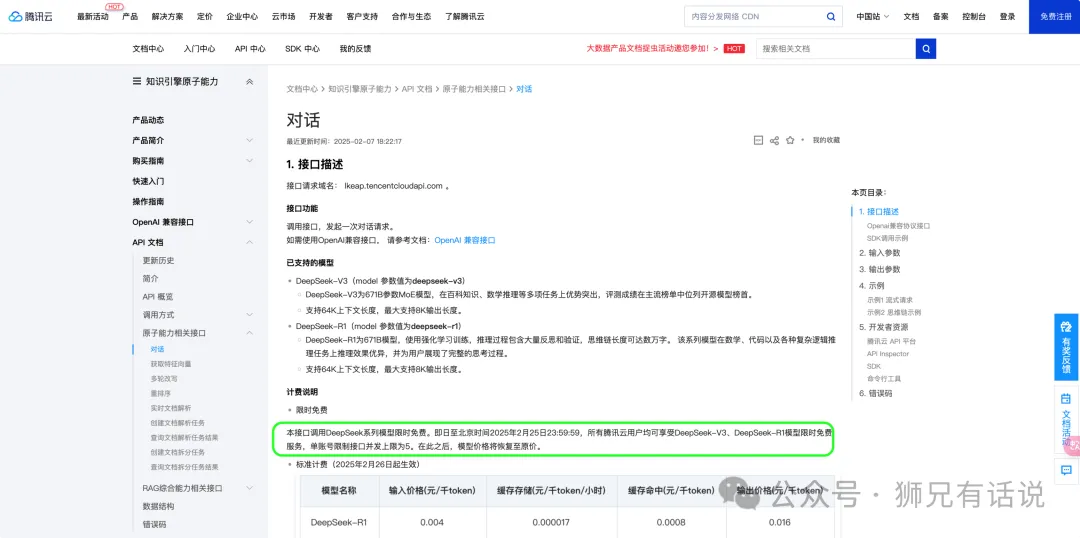This screenshot has height=538, width=1080.
Task: Expand RAG综合能力相关接口 tree item
Action: point(249,488)
